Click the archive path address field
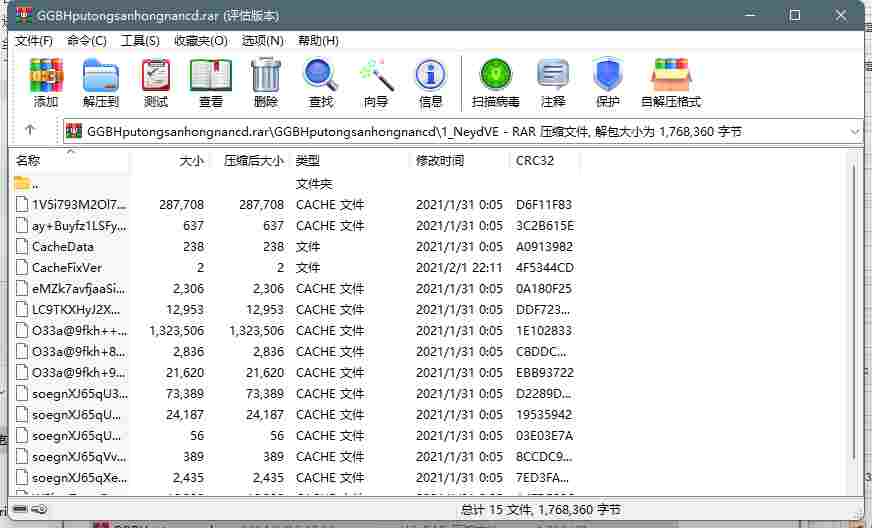 tap(463, 132)
